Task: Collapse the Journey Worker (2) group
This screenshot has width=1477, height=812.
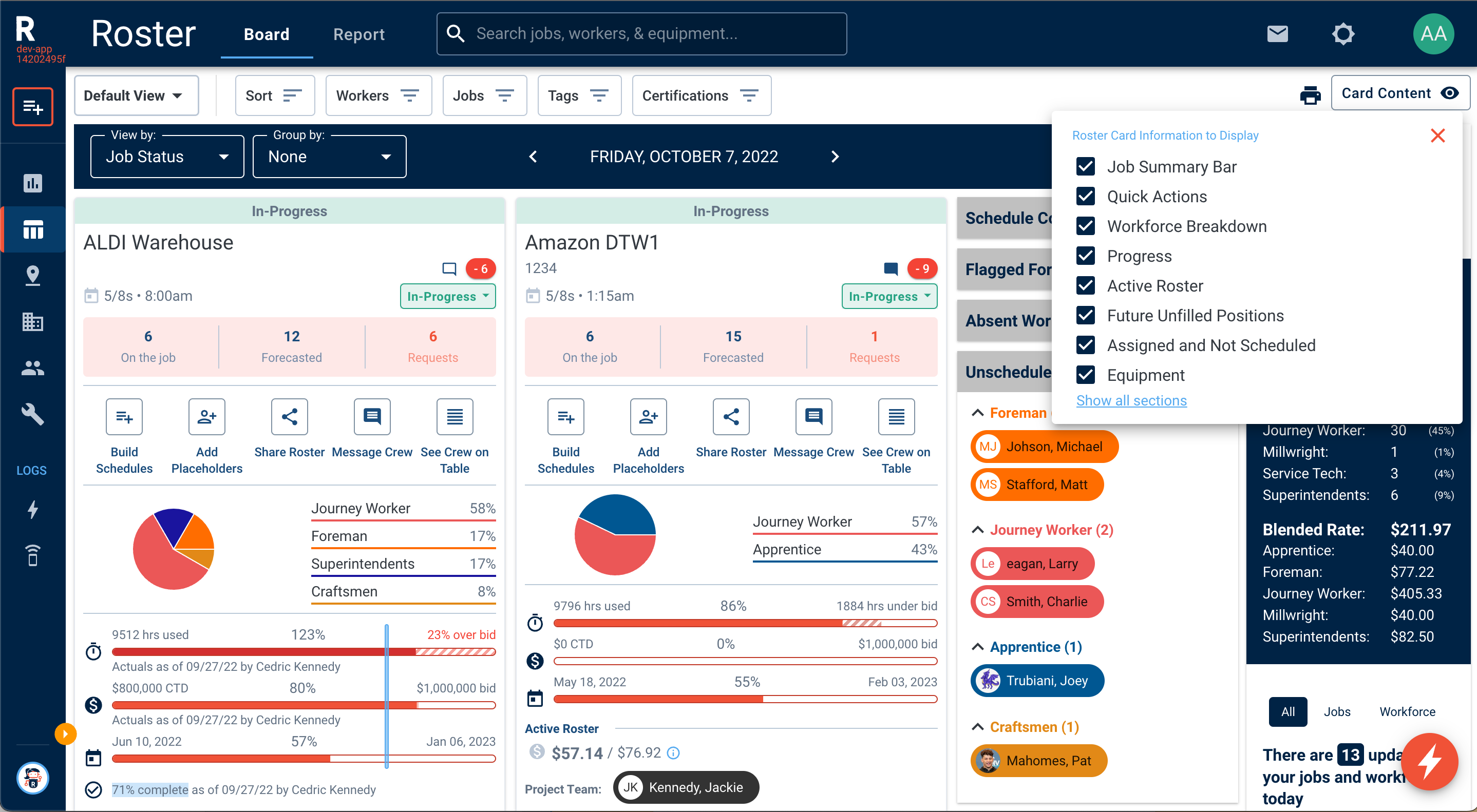Action: [978, 530]
